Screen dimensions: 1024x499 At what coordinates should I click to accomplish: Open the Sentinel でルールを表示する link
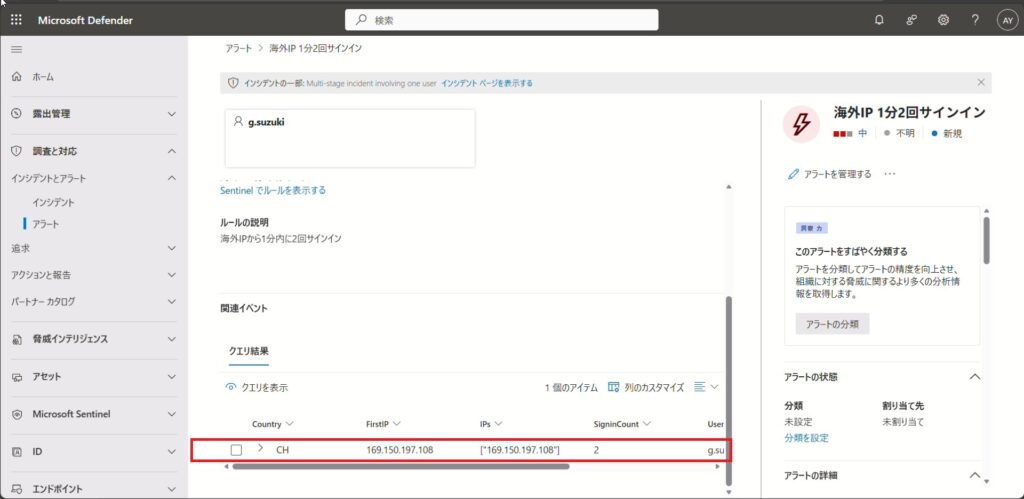[x=272, y=190]
